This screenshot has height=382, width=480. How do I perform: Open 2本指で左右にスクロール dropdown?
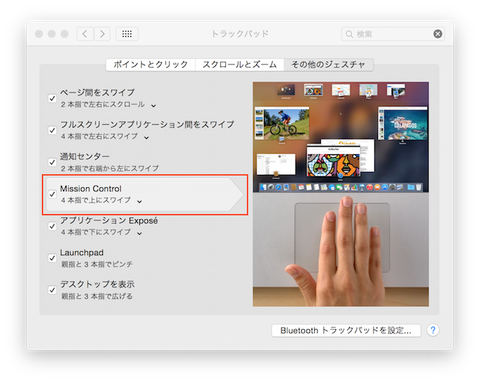click(108, 105)
